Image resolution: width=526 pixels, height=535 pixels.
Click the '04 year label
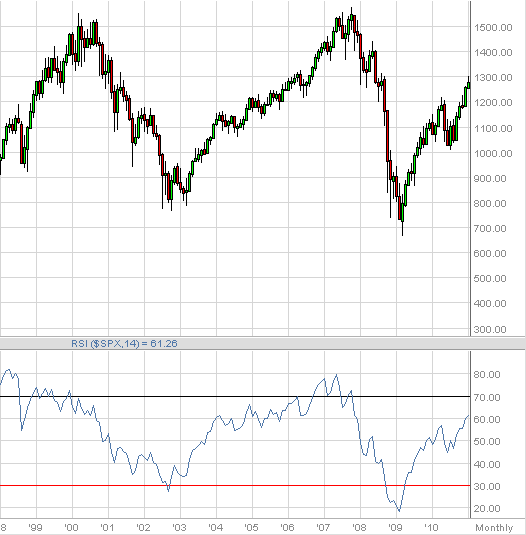[215, 527]
